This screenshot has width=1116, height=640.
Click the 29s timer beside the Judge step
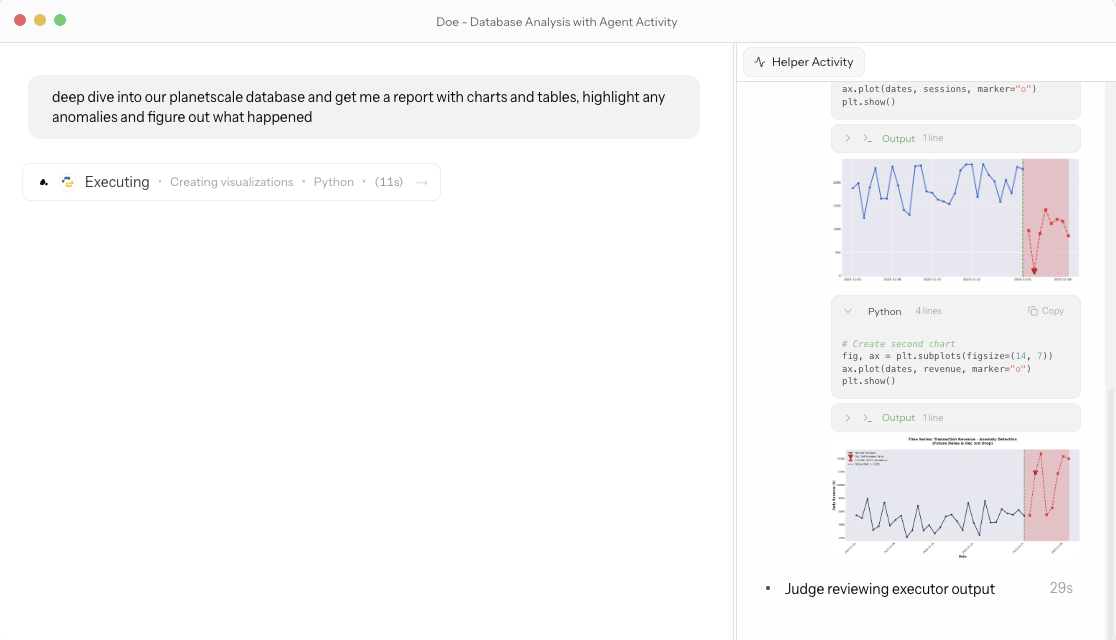(1060, 588)
